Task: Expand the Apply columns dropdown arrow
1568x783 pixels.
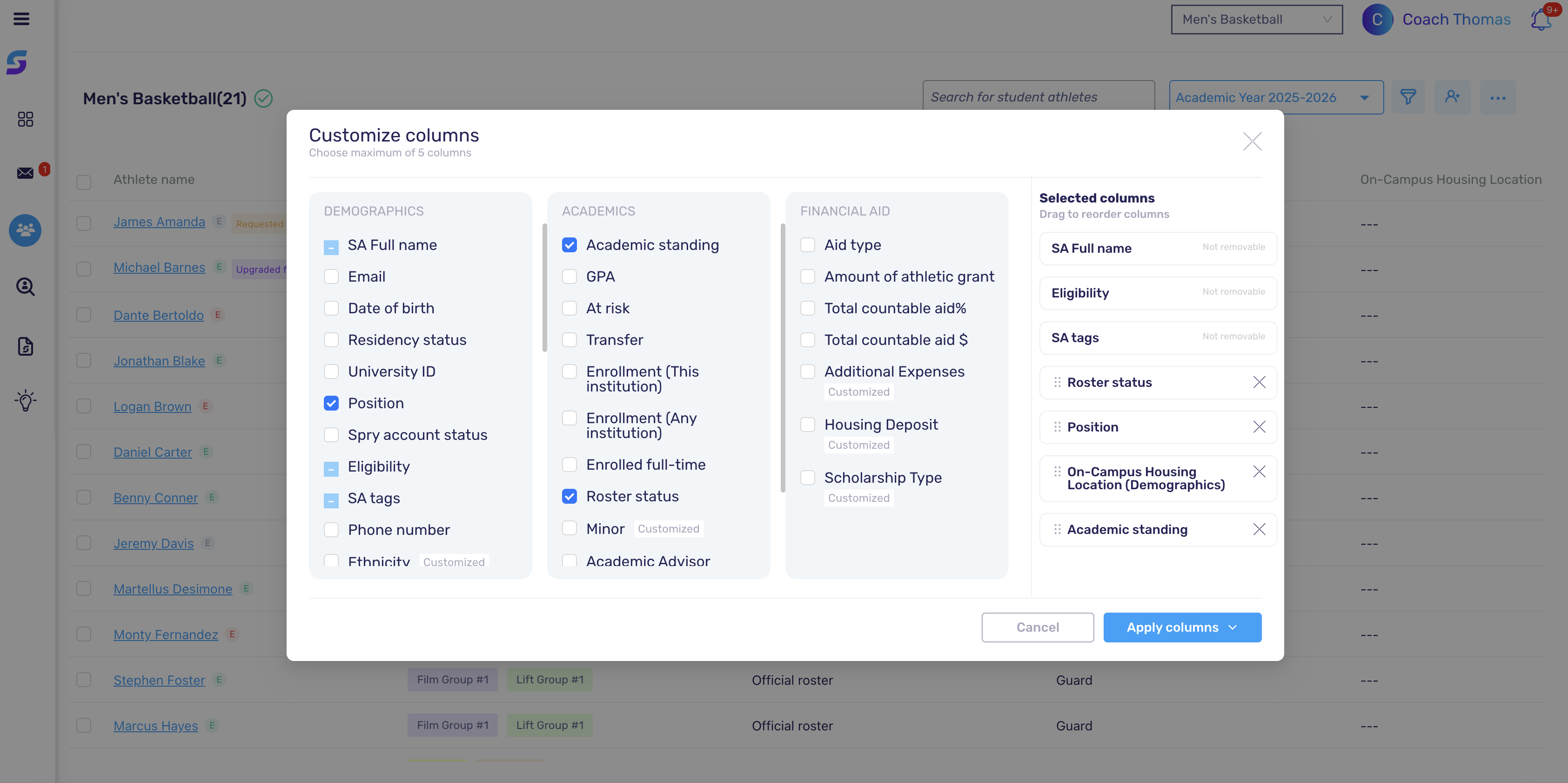Action: (1233, 627)
